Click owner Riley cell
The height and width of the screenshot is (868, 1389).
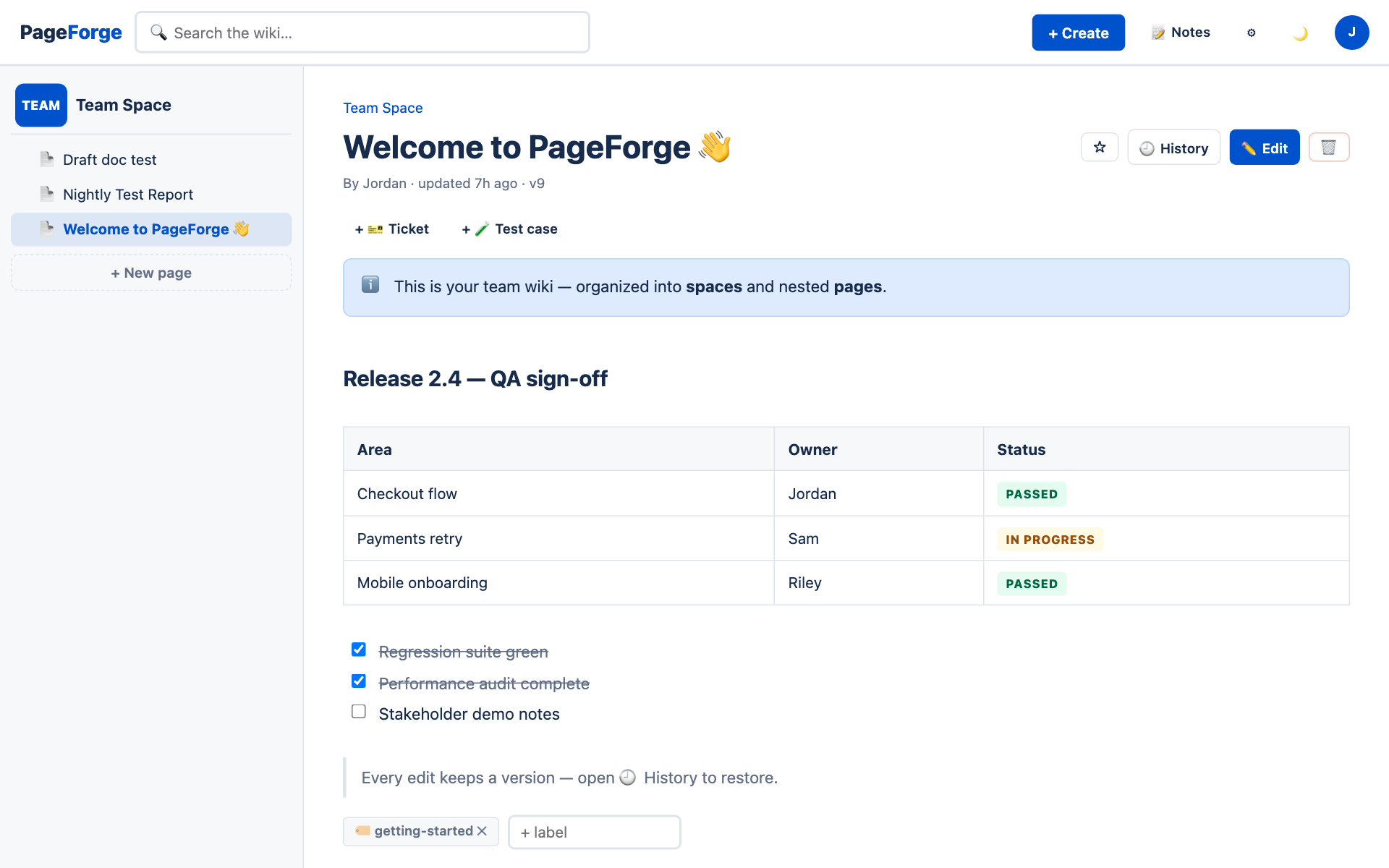(878, 583)
